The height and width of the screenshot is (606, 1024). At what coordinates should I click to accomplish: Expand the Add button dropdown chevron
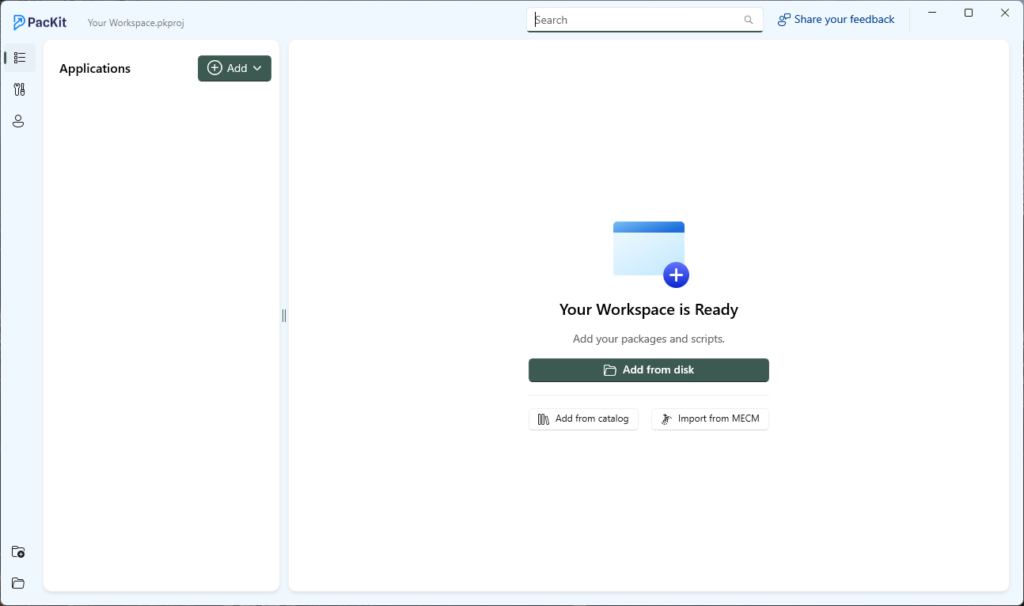256,68
